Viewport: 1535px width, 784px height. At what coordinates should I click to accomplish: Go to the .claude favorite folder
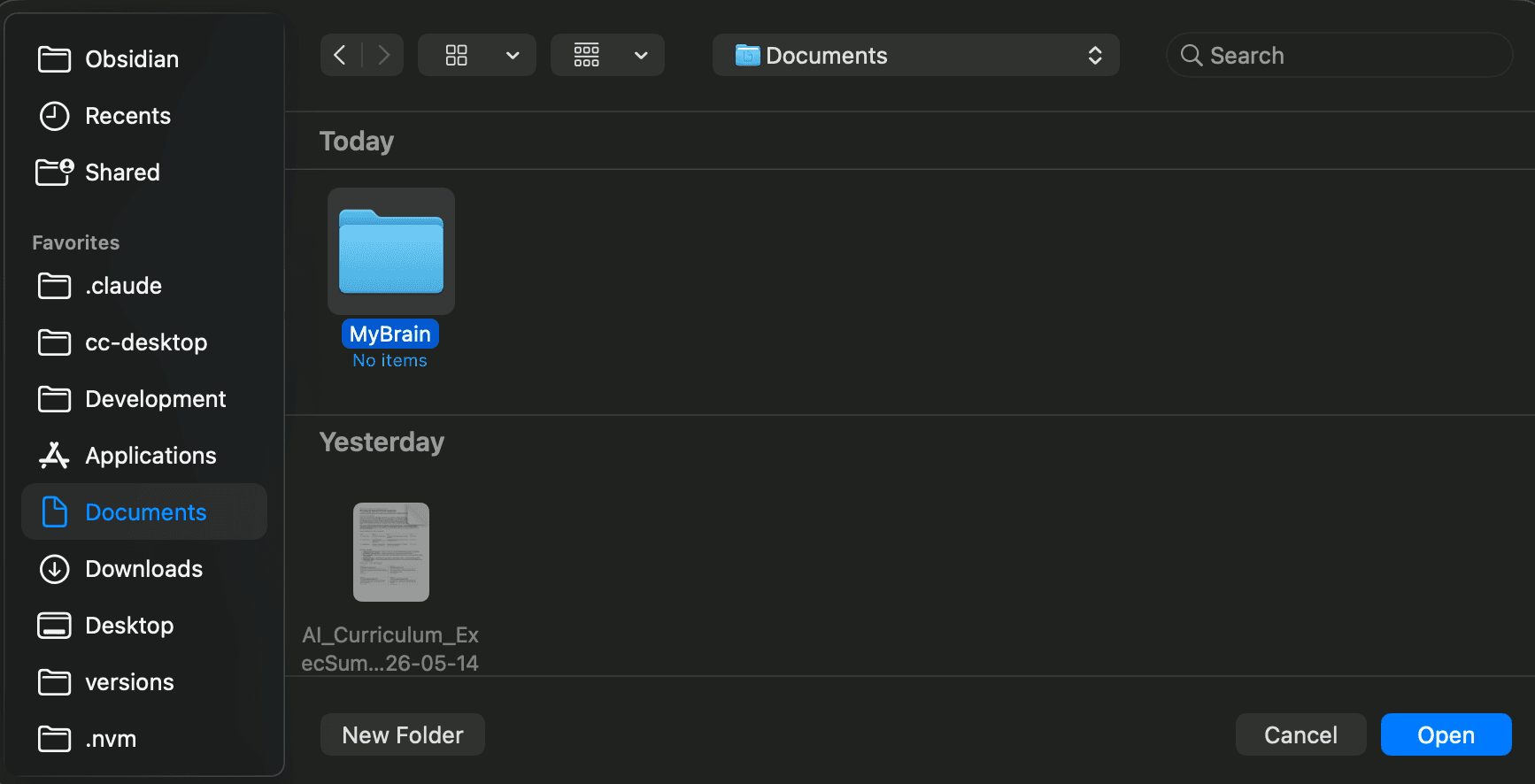(144, 286)
